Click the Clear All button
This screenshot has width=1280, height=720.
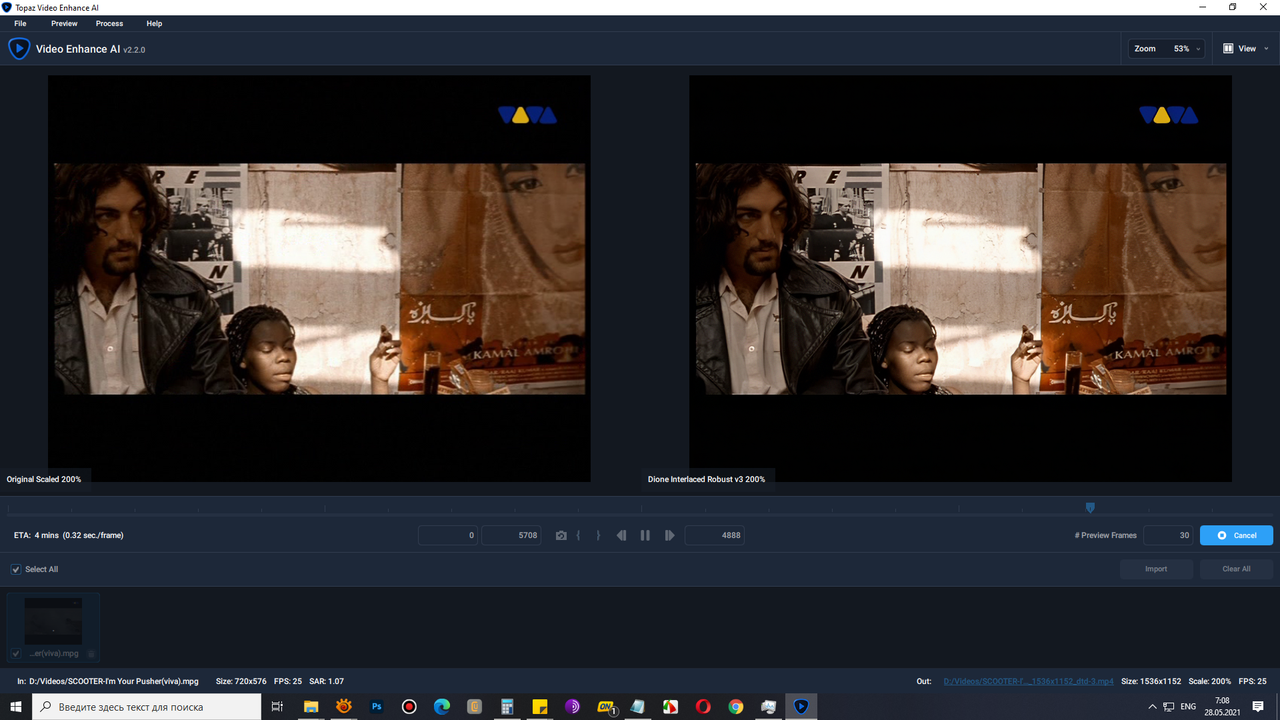coord(1236,569)
